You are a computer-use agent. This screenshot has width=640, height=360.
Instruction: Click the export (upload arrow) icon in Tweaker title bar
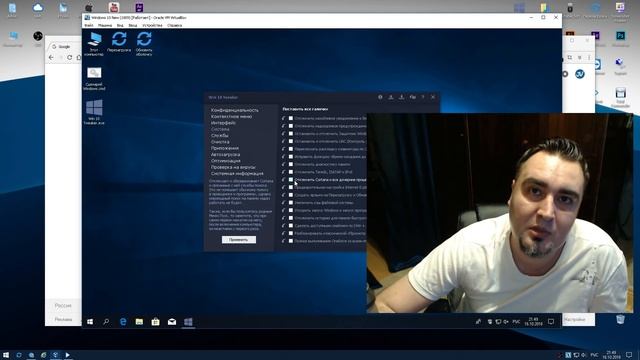point(391,97)
